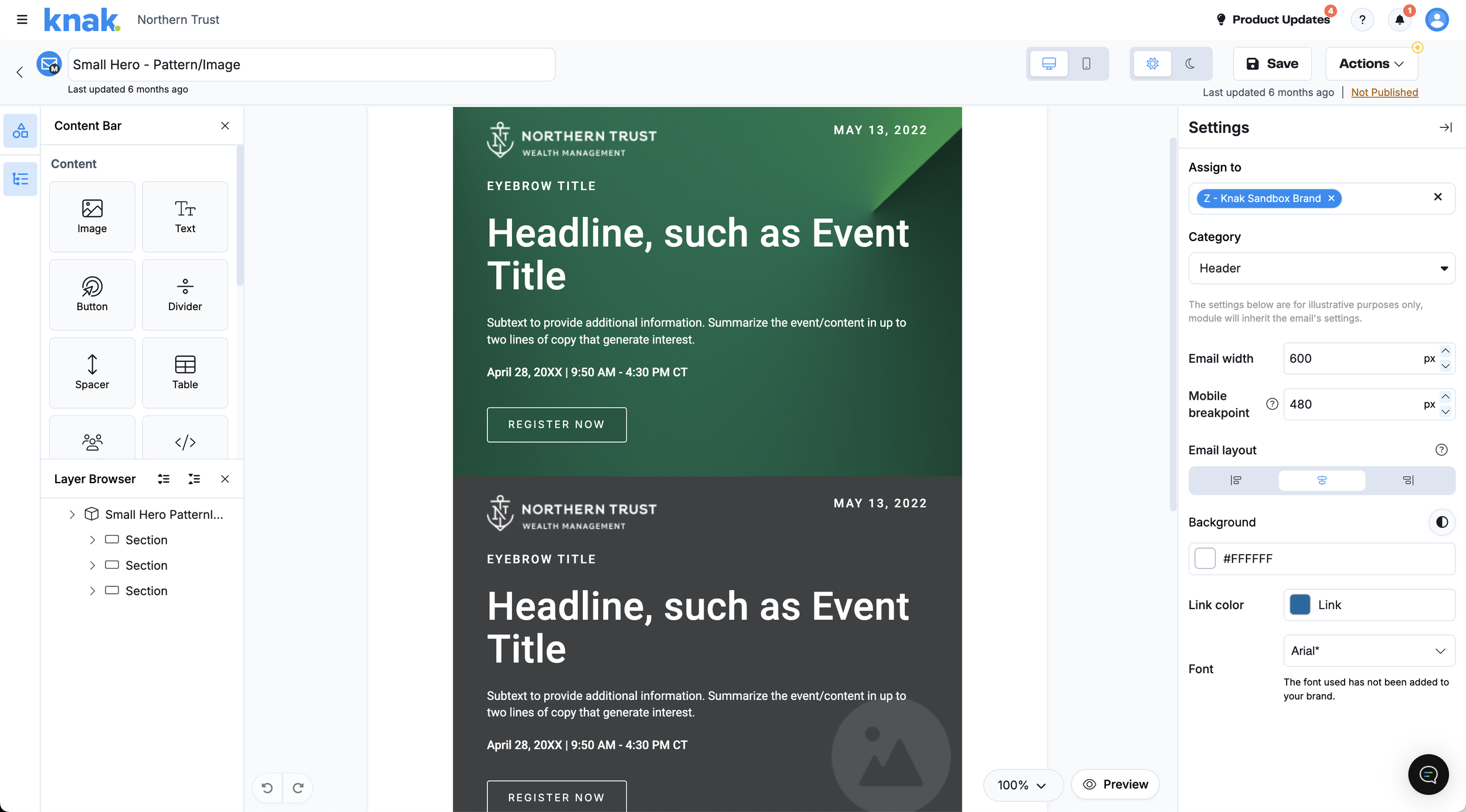Image resolution: width=1466 pixels, height=812 pixels.
Task: Open the Layer Browser sidebar icon
Action: click(21, 179)
